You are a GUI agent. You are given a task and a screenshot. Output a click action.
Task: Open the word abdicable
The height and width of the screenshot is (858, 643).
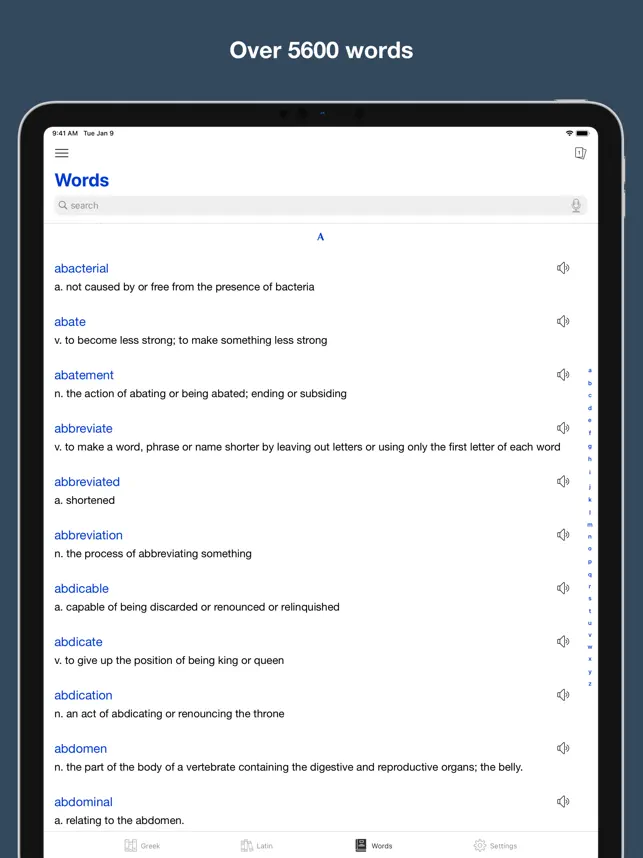pyautogui.click(x=81, y=588)
